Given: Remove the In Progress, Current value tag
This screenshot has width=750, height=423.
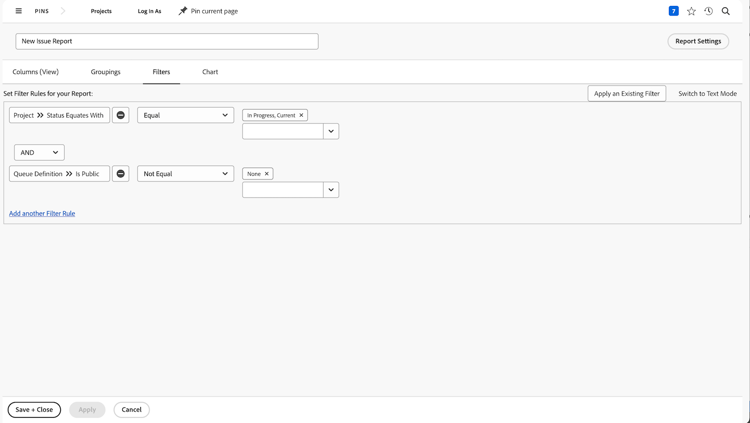Looking at the screenshot, I should (301, 115).
